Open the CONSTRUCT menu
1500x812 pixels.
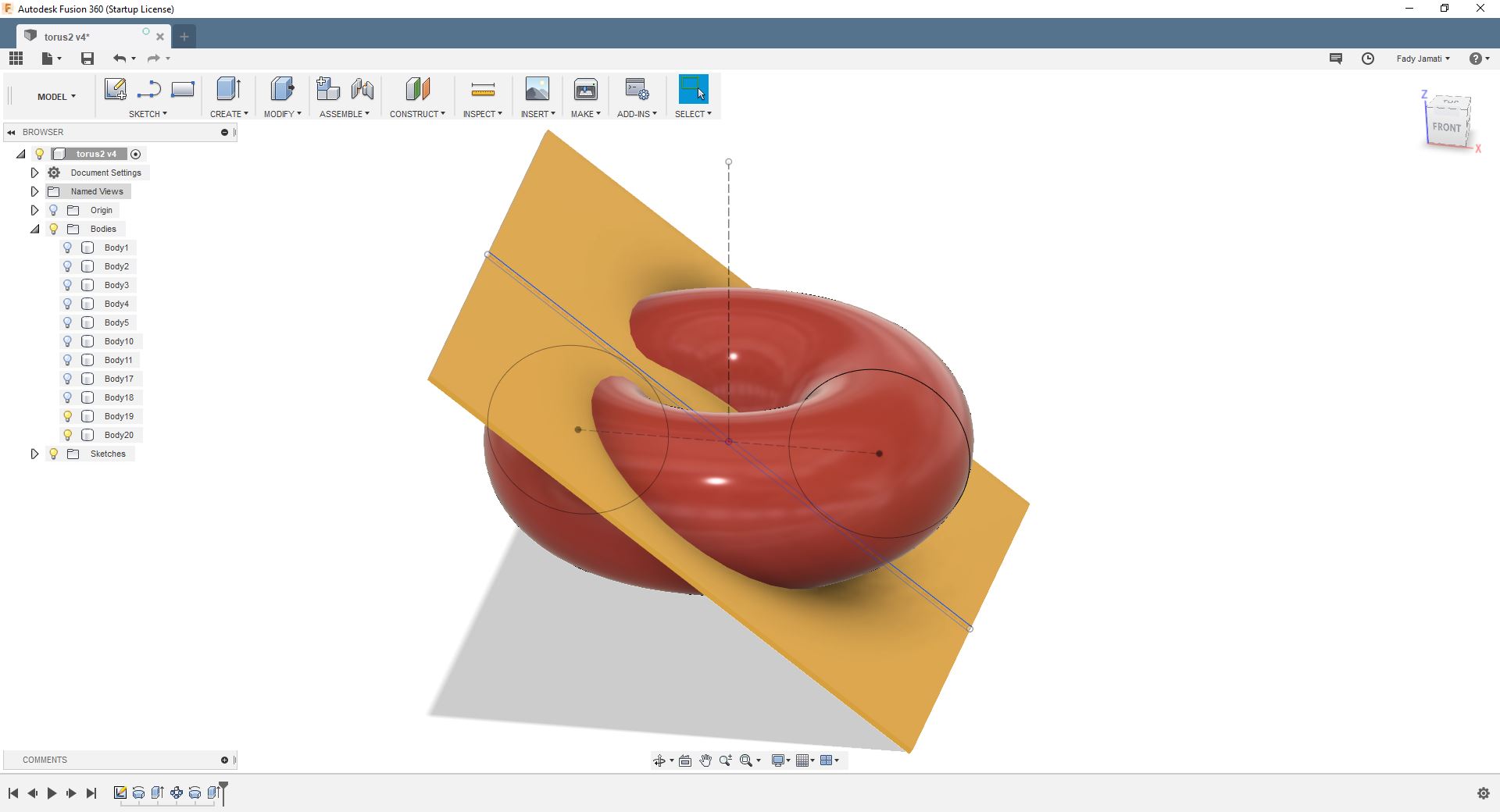[x=417, y=114]
